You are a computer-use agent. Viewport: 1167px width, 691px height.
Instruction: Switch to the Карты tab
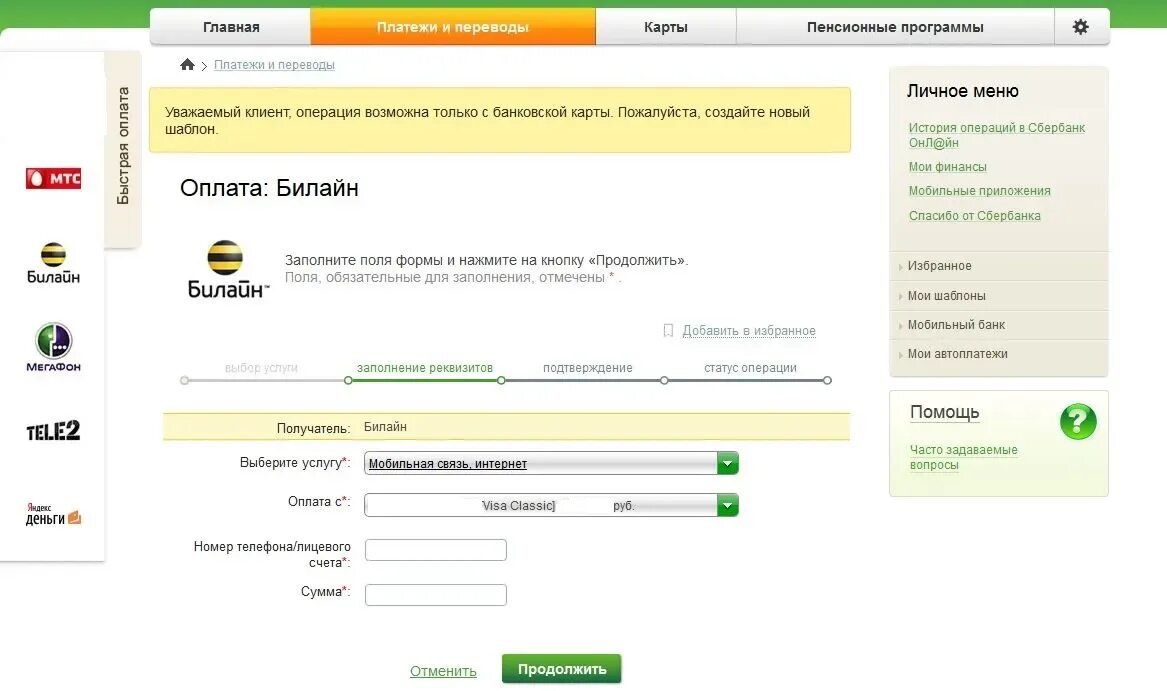point(665,26)
